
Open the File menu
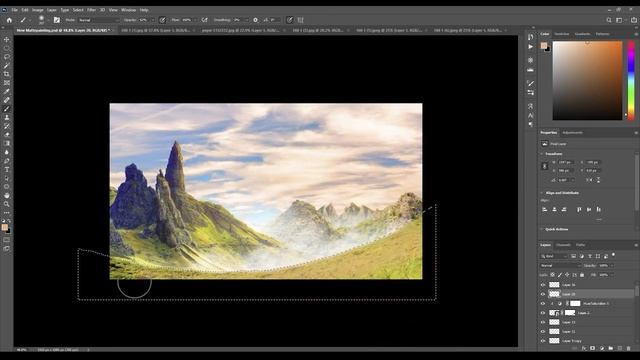pos(14,10)
